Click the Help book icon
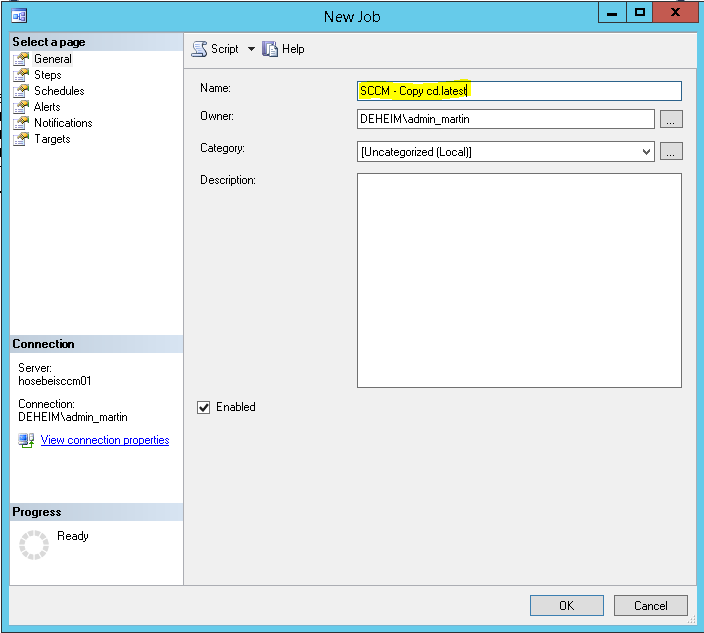This screenshot has height=633, width=704. click(x=270, y=49)
